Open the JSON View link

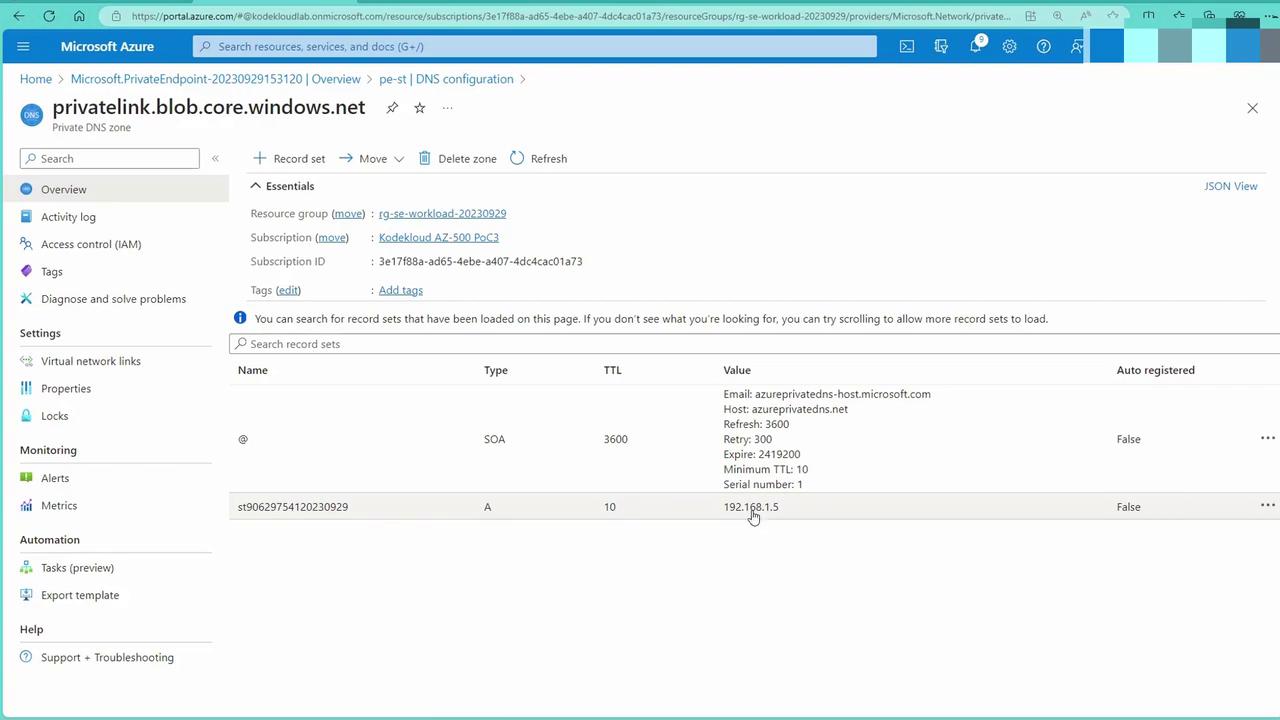click(x=1231, y=186)
